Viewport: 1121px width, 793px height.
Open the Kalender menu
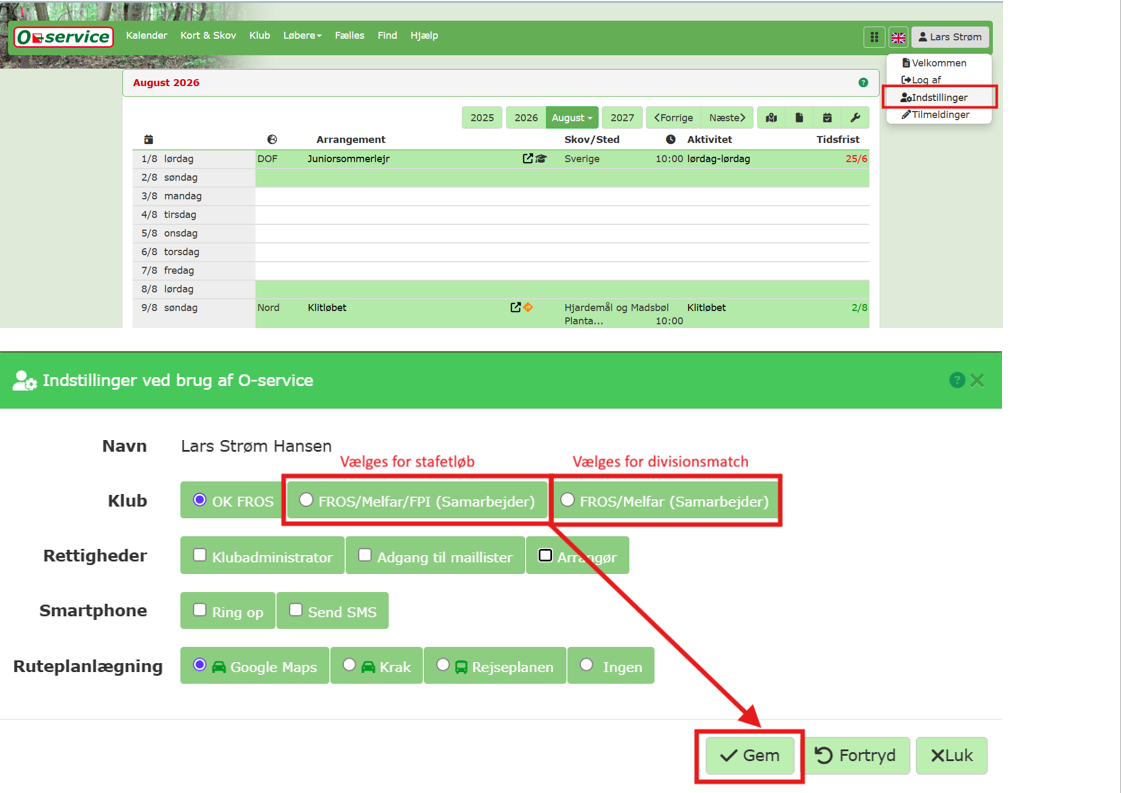click(147, 36)
